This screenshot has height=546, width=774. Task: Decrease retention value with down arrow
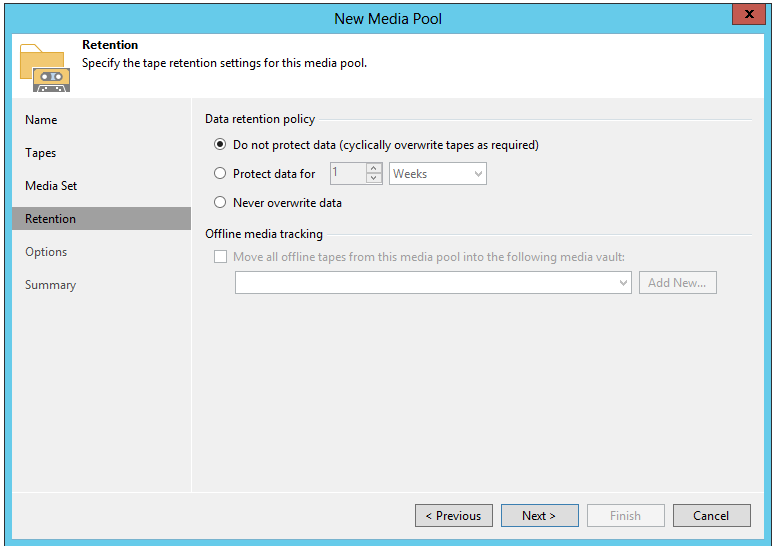click(x=374, y=179)
